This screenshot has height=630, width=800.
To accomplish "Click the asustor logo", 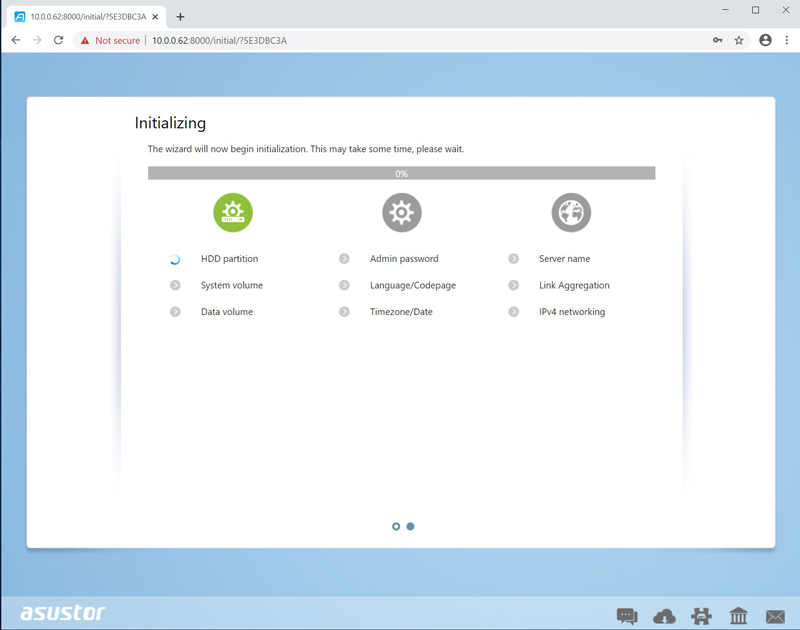I will point(63,613).
